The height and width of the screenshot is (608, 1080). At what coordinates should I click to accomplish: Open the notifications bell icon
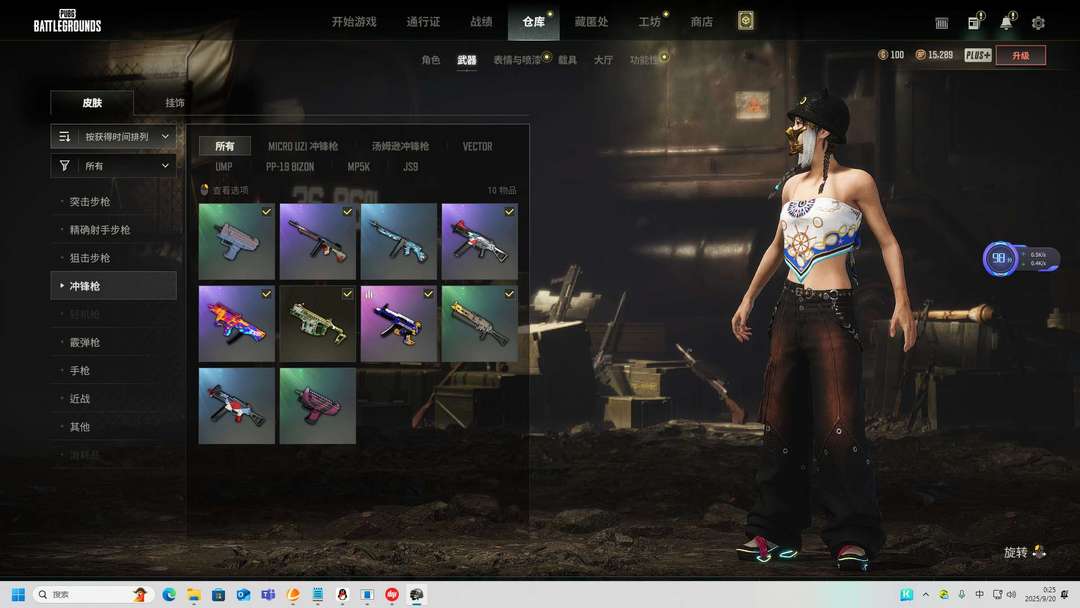coord(1006,22)
